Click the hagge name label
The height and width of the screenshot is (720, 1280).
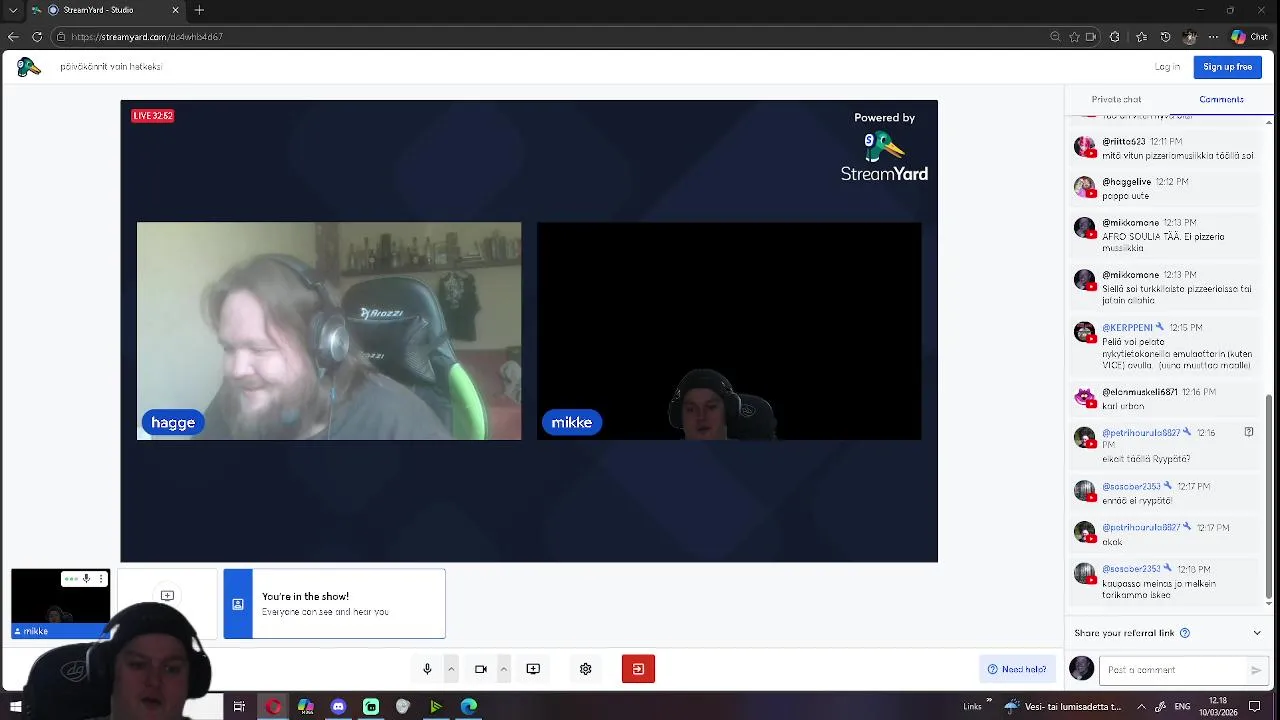173,422
